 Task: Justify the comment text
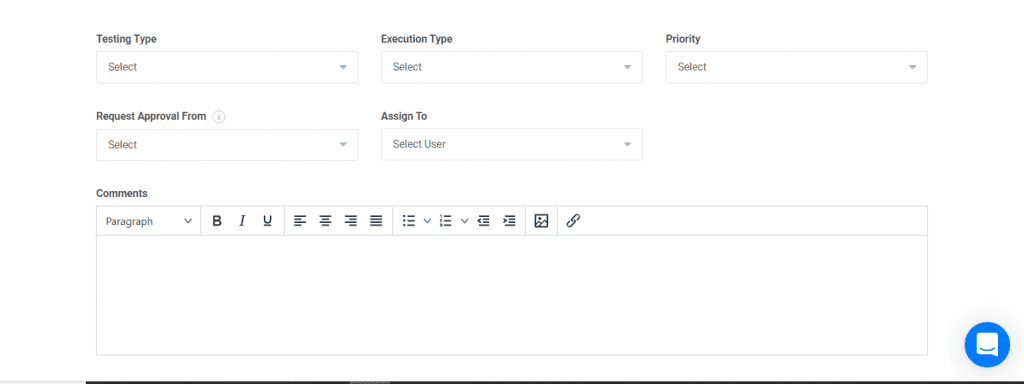tap(376, 221)
